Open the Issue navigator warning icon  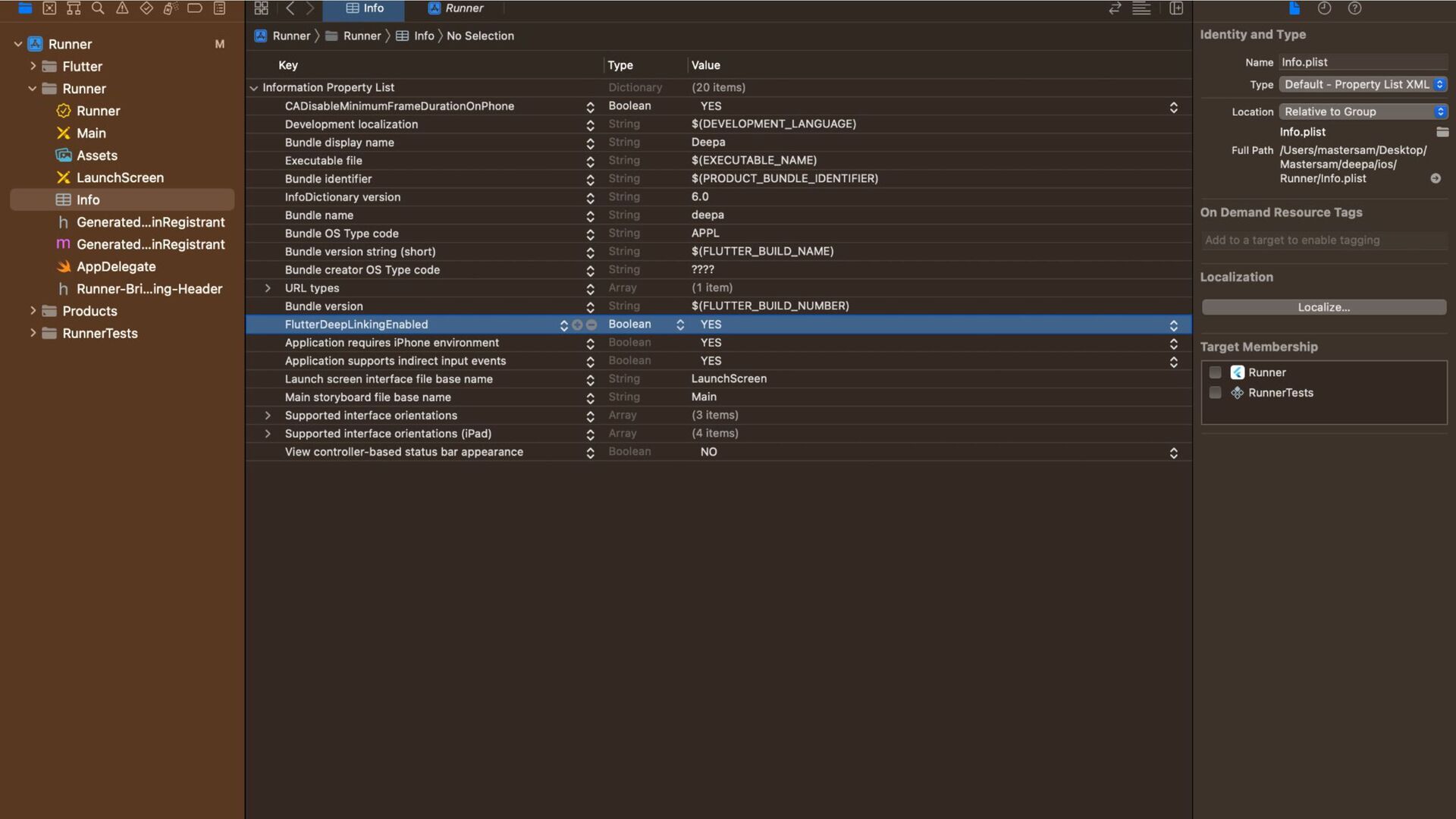tap(122, 8)
